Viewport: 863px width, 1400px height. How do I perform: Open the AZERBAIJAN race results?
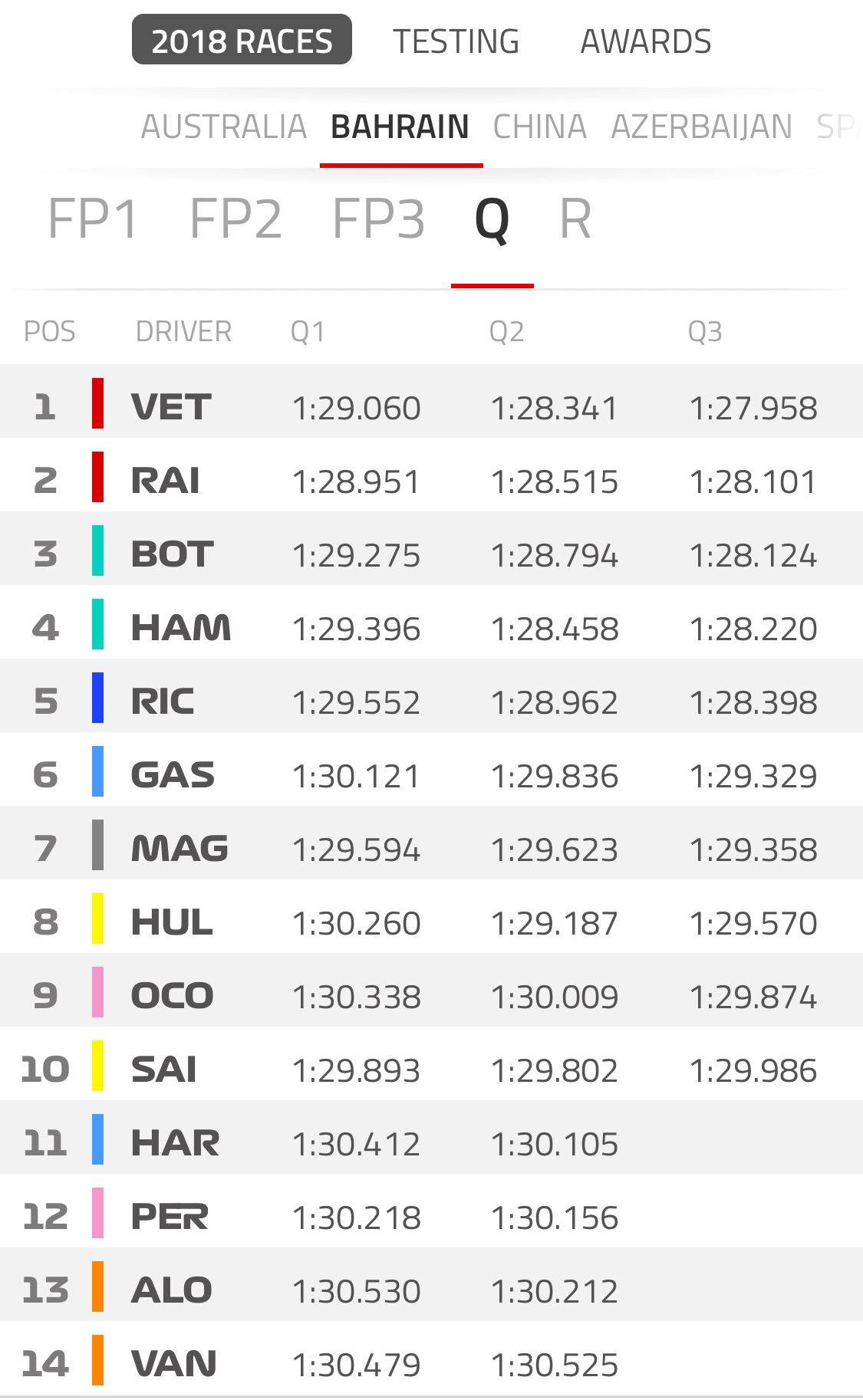702,127
